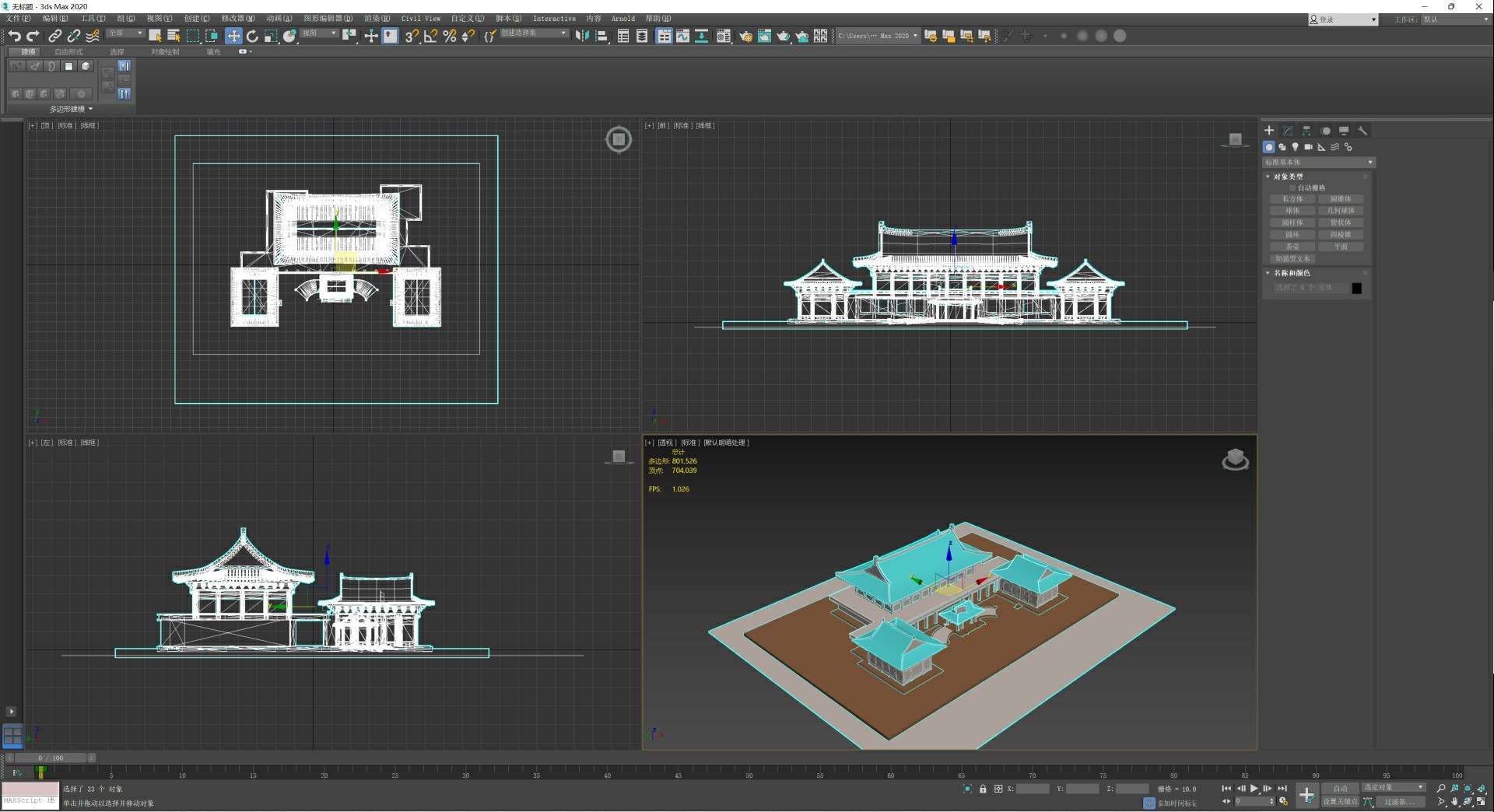Toggle Isolate Selection in status bar

point(967,789)
